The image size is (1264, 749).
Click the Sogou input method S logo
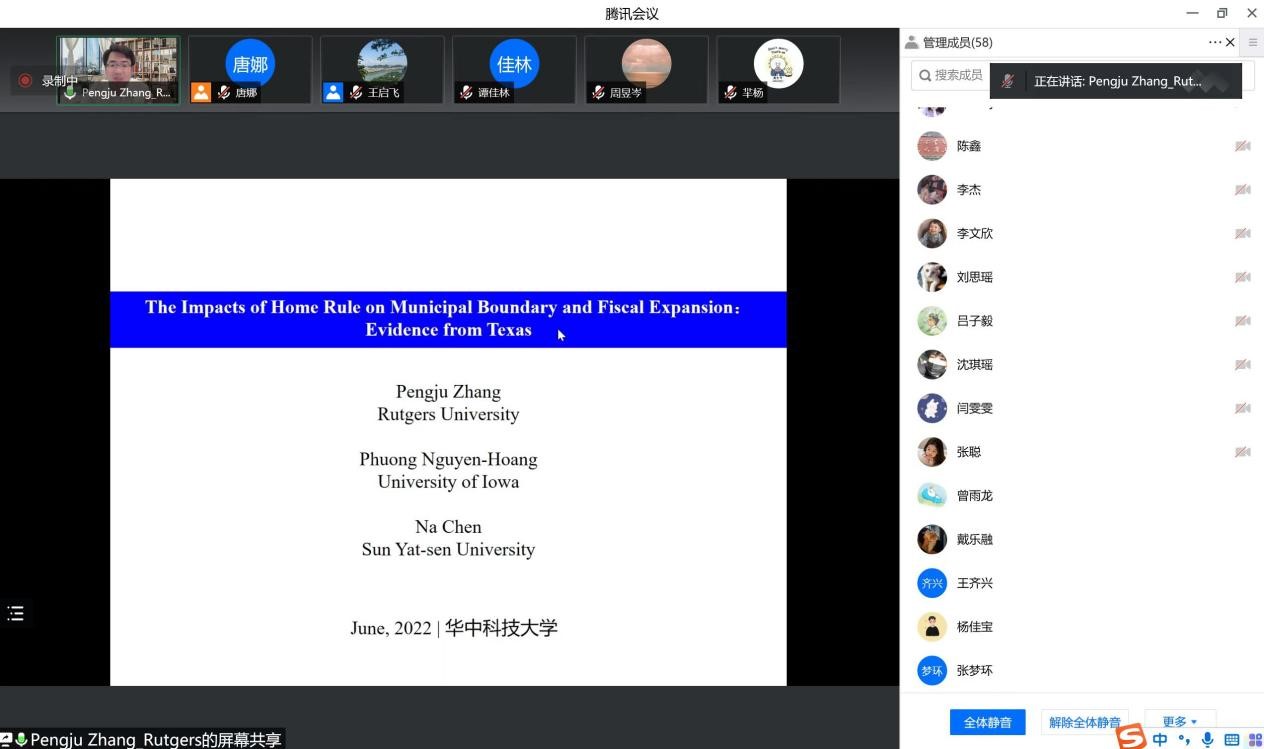1131,738
